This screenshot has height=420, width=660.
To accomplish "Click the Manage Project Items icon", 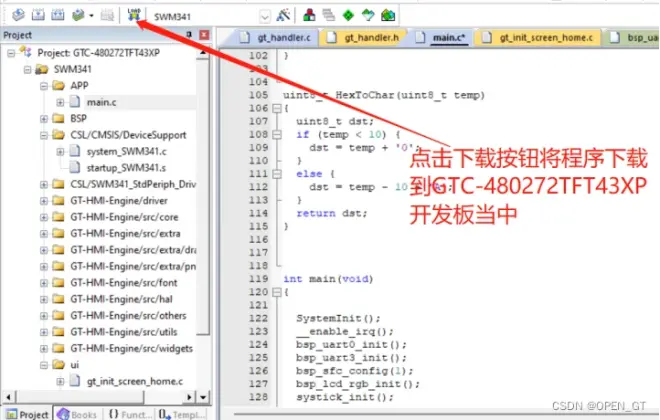I will 308,15.
